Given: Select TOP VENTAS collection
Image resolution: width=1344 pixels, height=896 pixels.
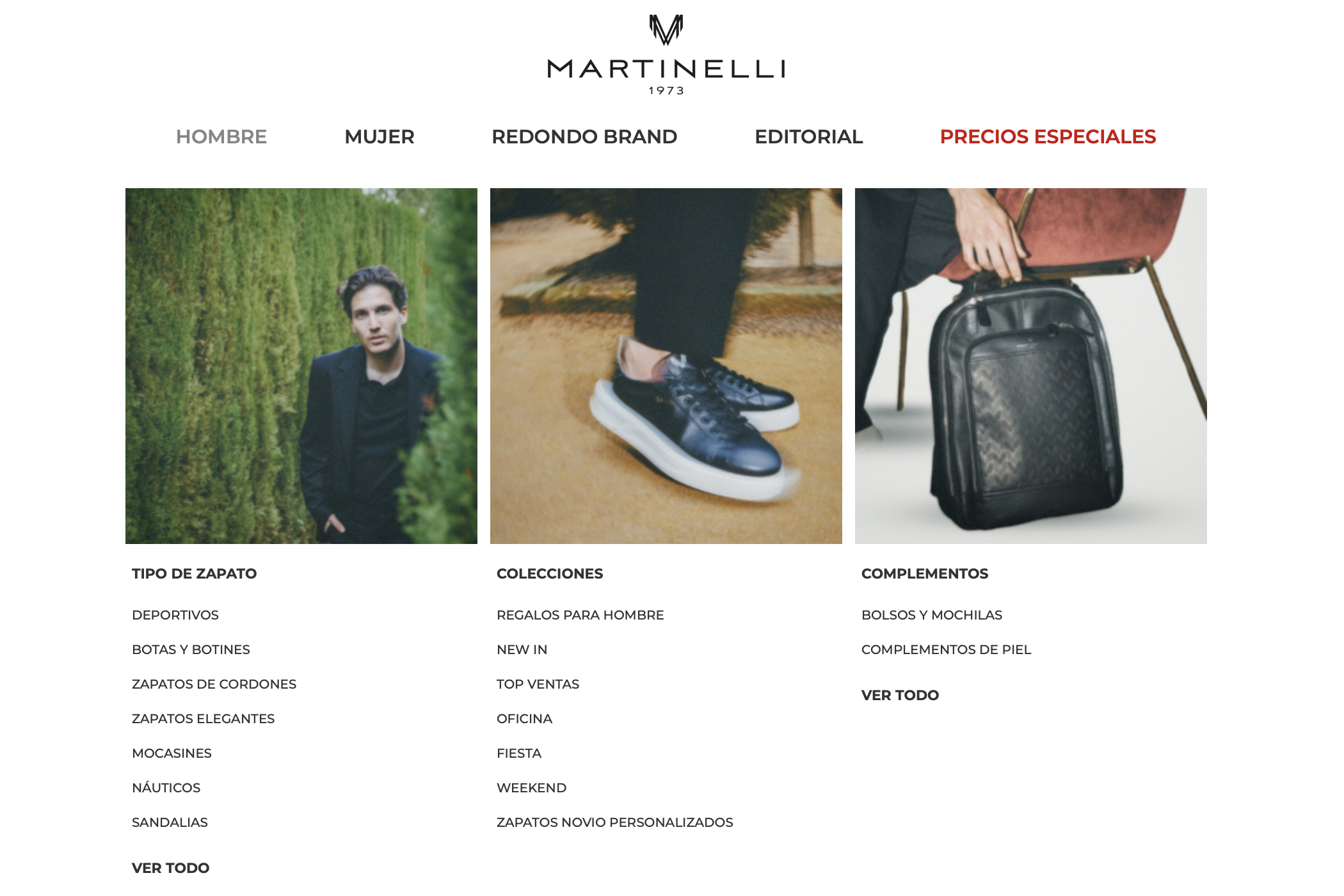Looking at the screenshot, I should click(x=538, y=684).
